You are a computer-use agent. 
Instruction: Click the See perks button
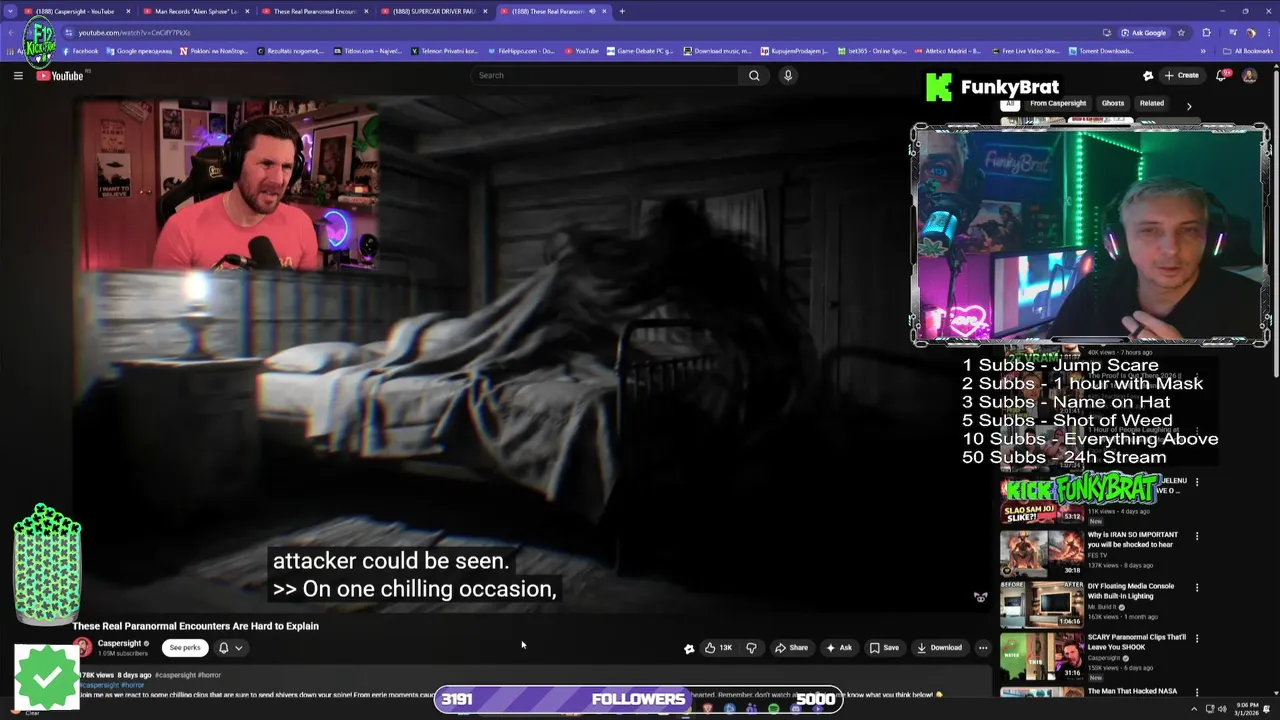coord(185,647)
